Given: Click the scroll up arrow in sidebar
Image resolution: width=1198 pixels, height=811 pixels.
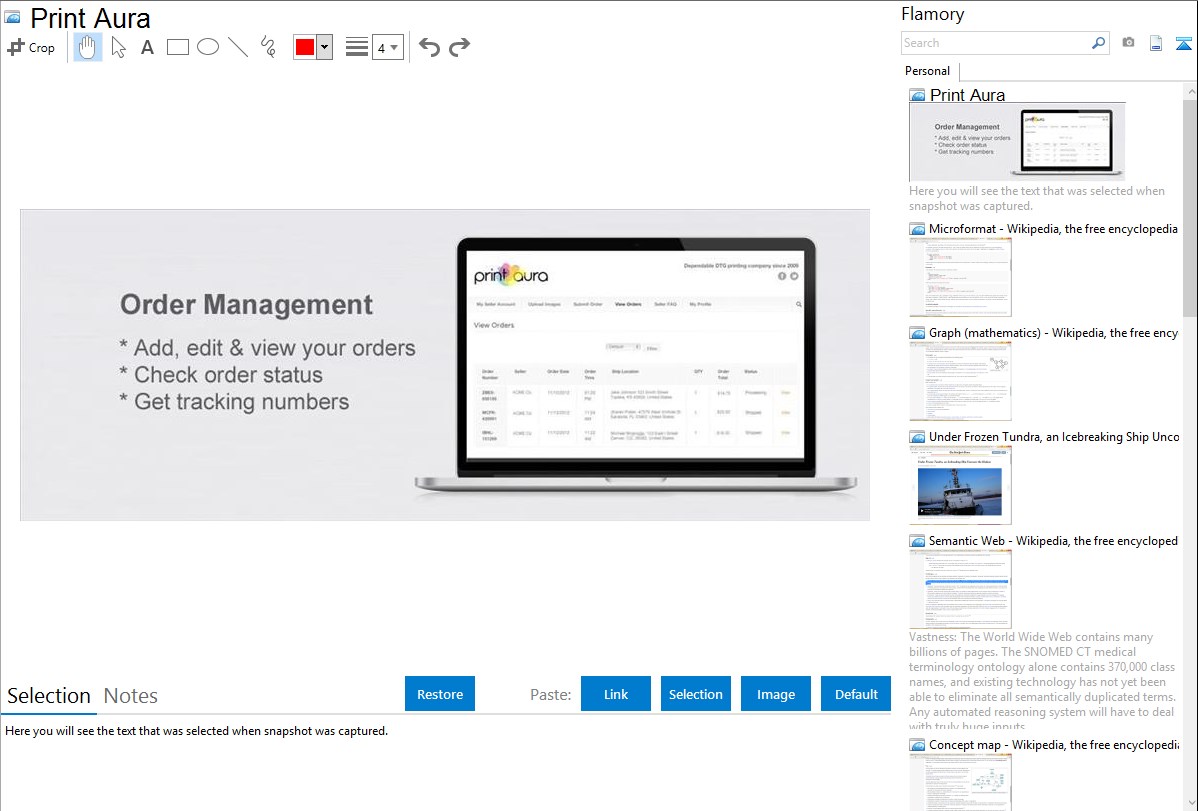Looking at the screenshot, I should pyautogui.click(x=1190, y=91).
